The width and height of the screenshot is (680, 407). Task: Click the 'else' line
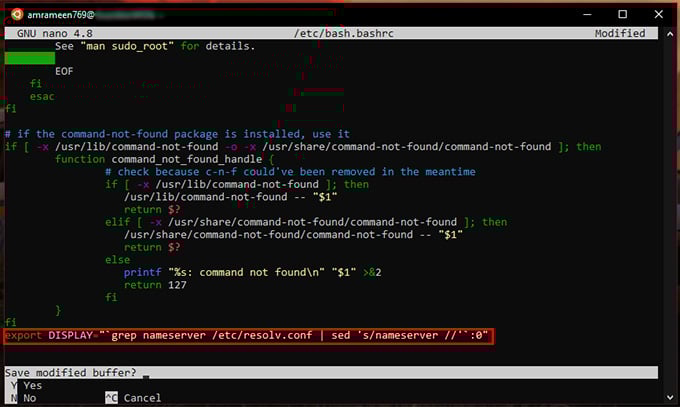(118, 260)
